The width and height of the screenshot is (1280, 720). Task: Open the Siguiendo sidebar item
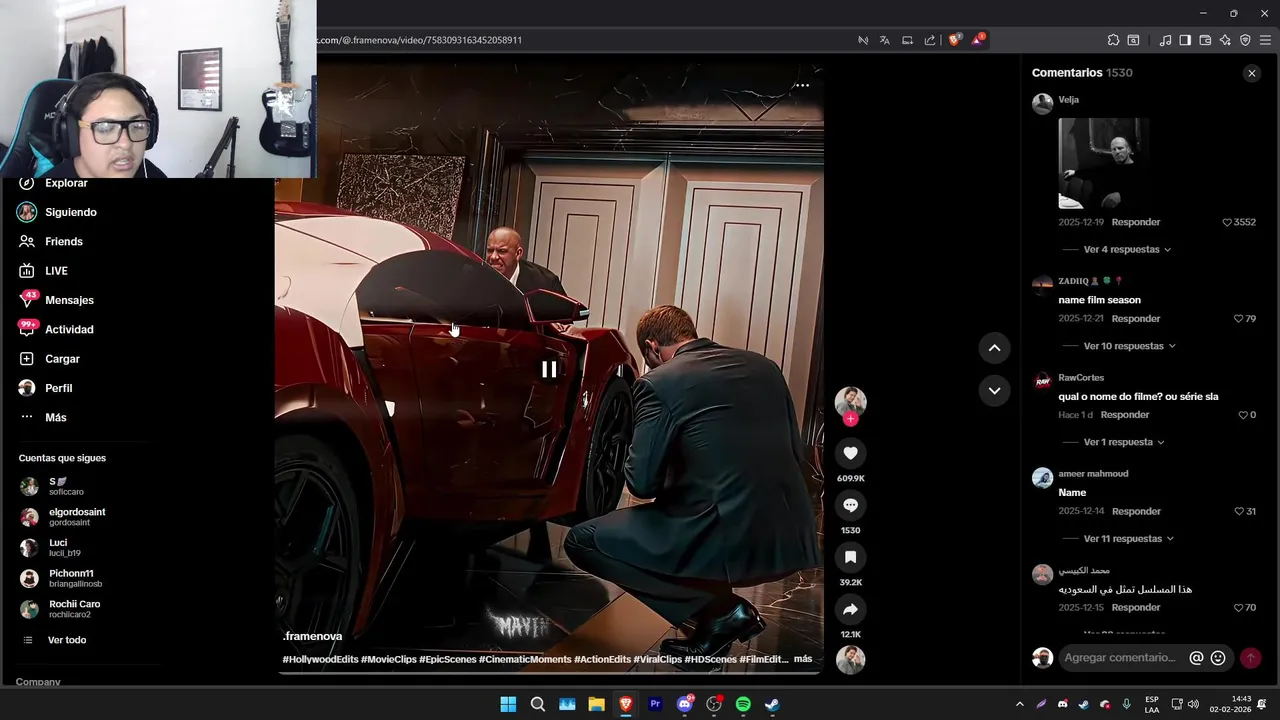pyautogui.click(x=57, y=212)
